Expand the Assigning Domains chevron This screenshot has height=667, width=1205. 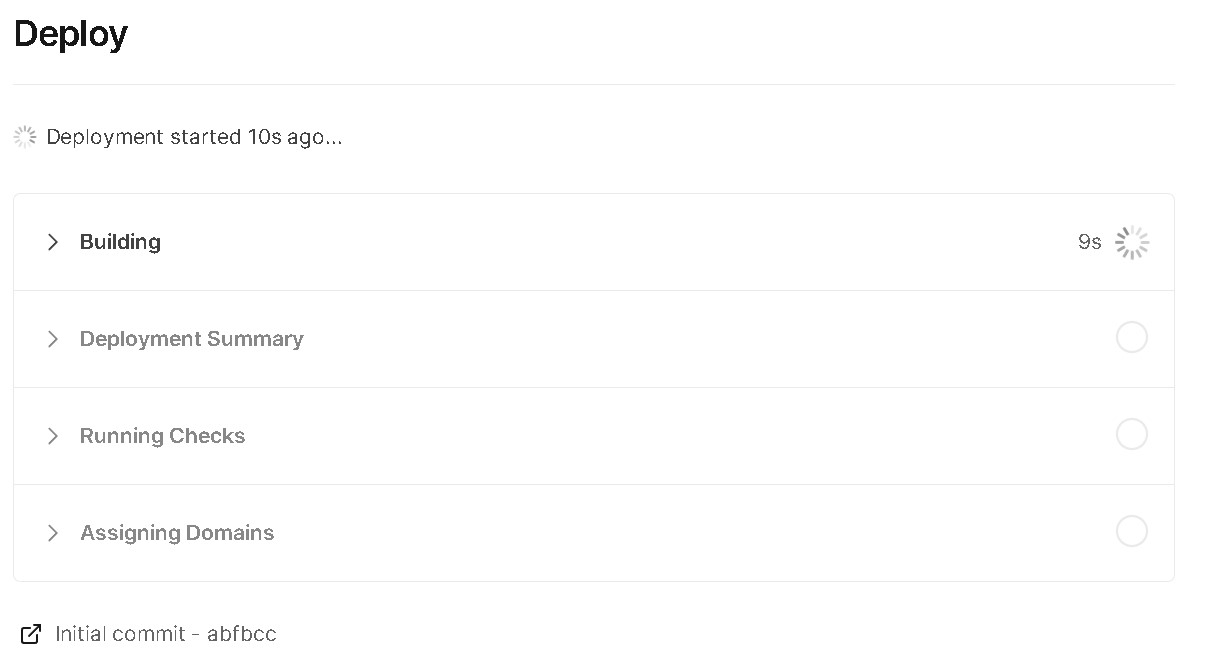53,533
